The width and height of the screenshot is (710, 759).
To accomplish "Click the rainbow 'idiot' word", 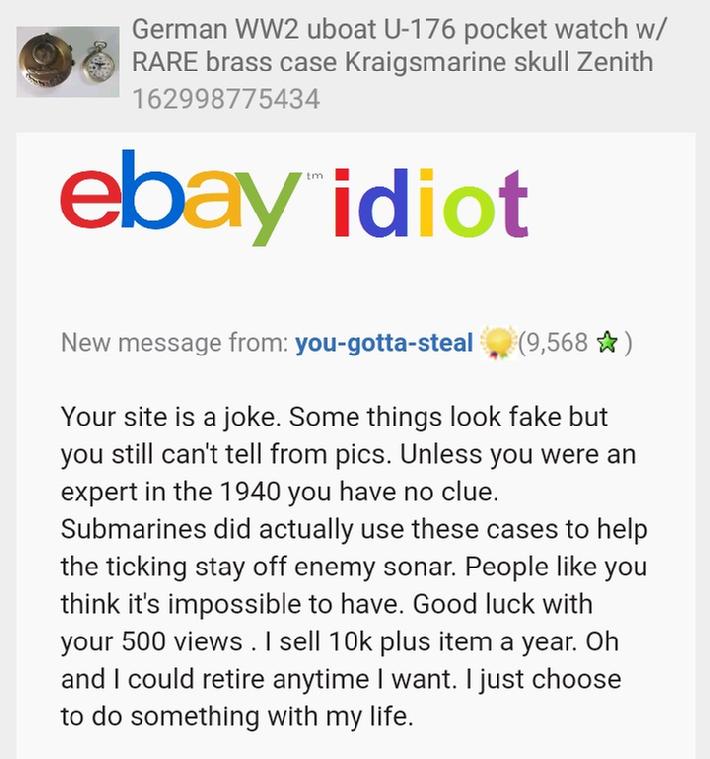I will point(431,203).
